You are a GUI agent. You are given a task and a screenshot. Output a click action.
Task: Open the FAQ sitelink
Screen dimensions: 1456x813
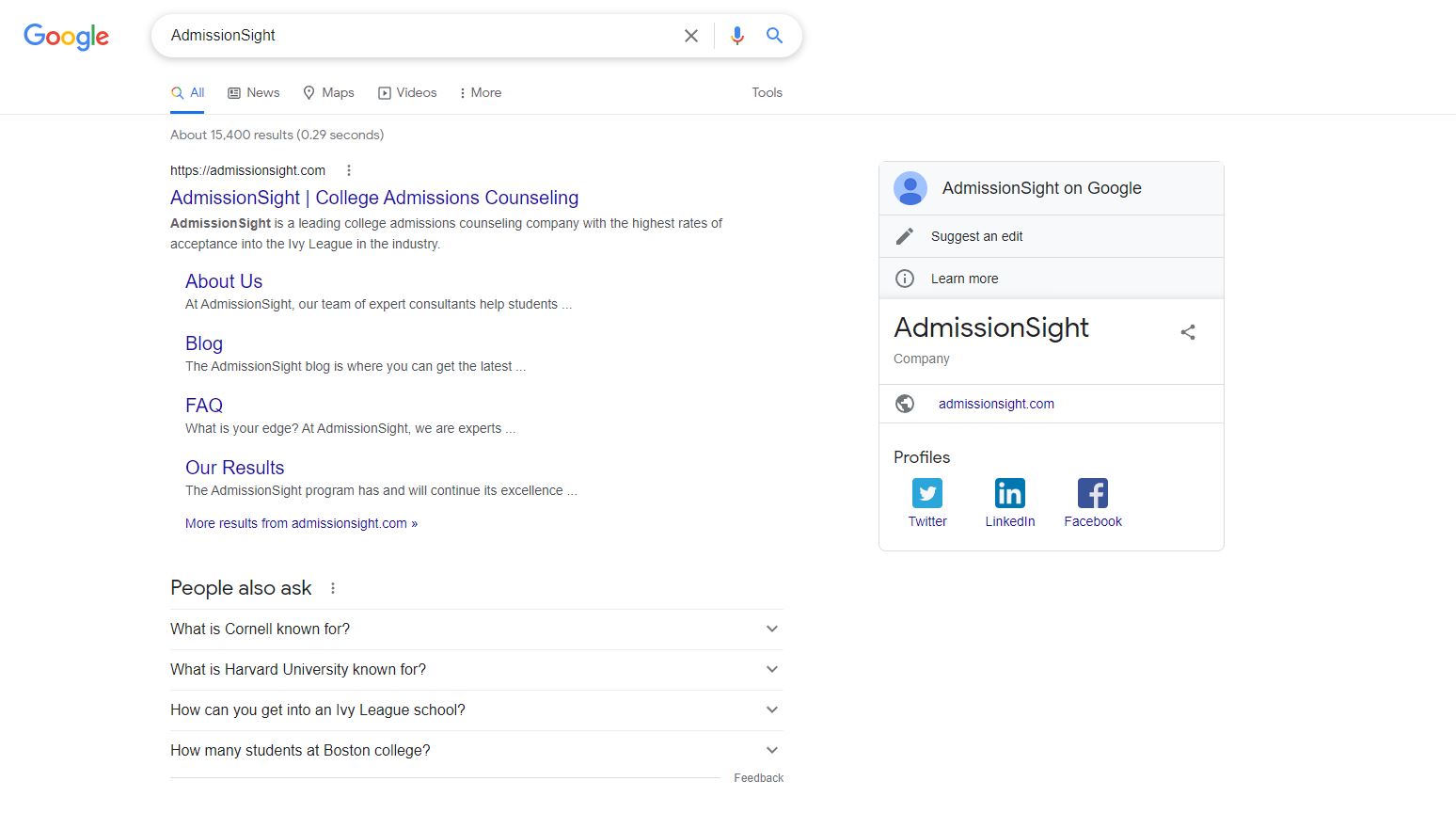tap(204, 406)
